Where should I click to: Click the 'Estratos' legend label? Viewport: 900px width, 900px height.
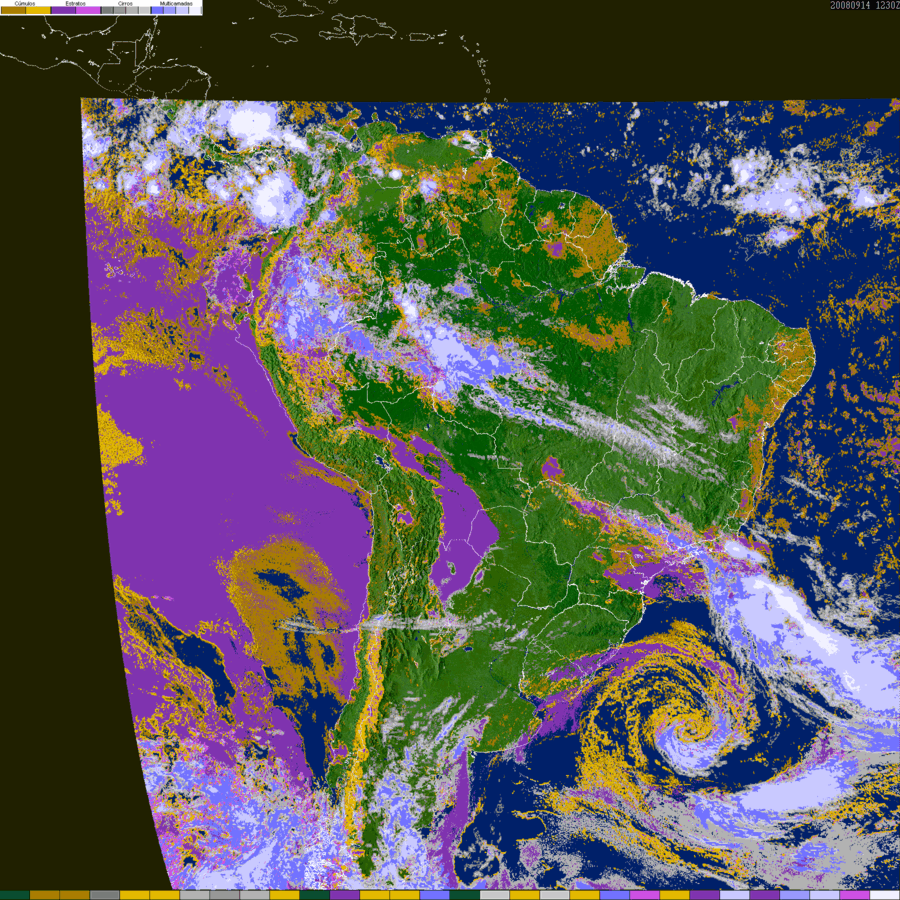[76, 3]
